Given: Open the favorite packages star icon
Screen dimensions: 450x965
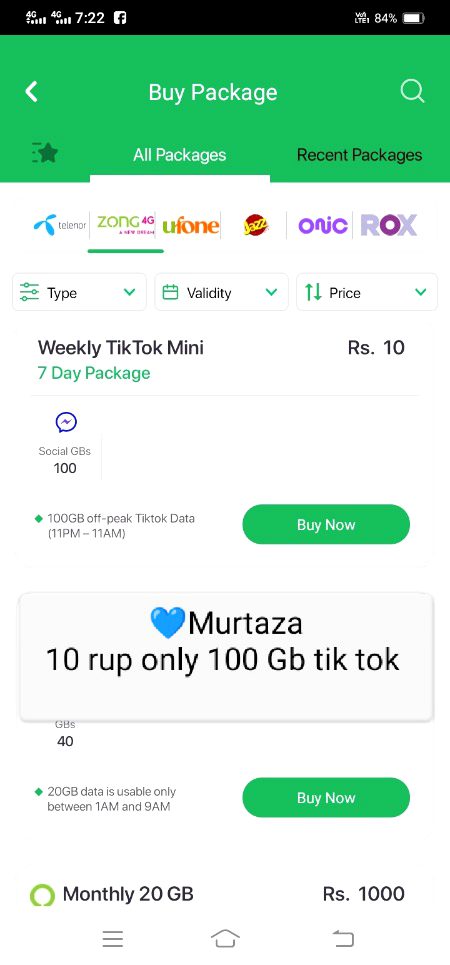Looking at the screenshot, I should 44,153.
